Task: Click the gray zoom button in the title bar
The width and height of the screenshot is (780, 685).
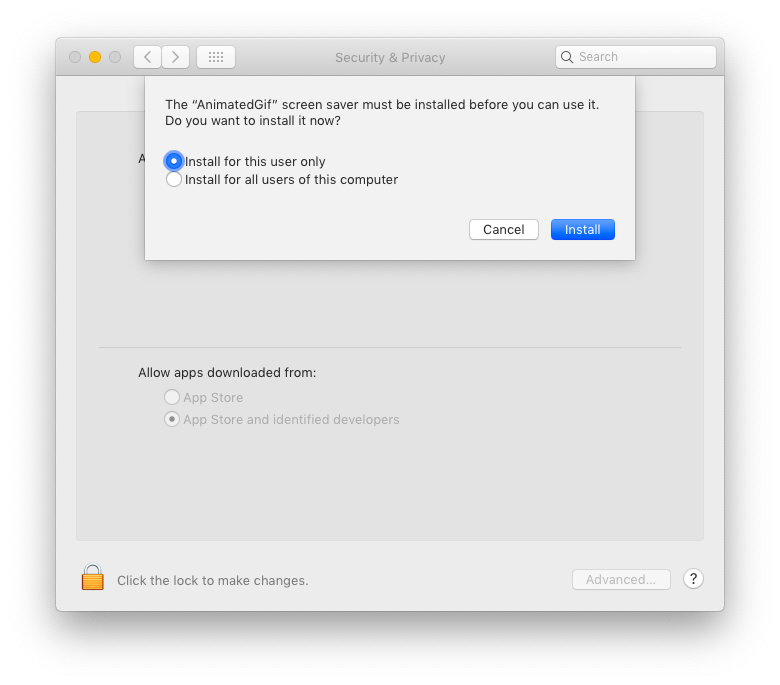Action: click(x=115, y=57)
